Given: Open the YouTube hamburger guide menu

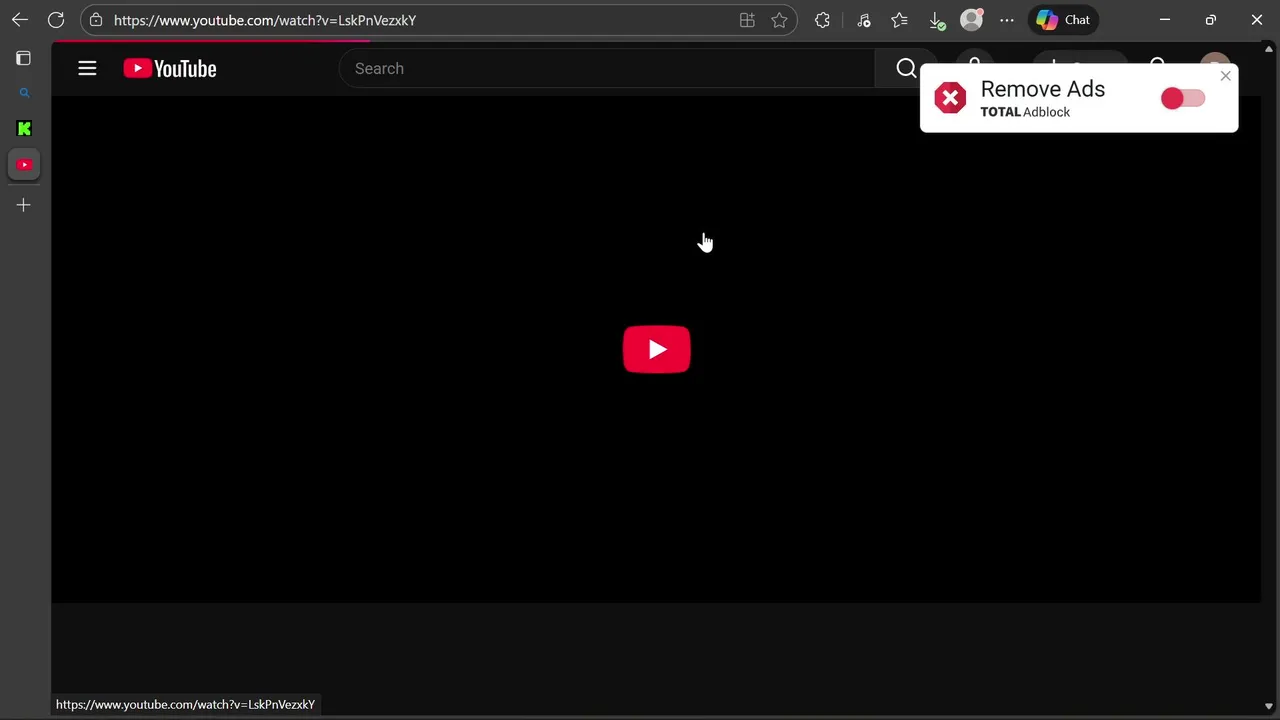Looking at the screenshot, I should [x=87, y=68].
